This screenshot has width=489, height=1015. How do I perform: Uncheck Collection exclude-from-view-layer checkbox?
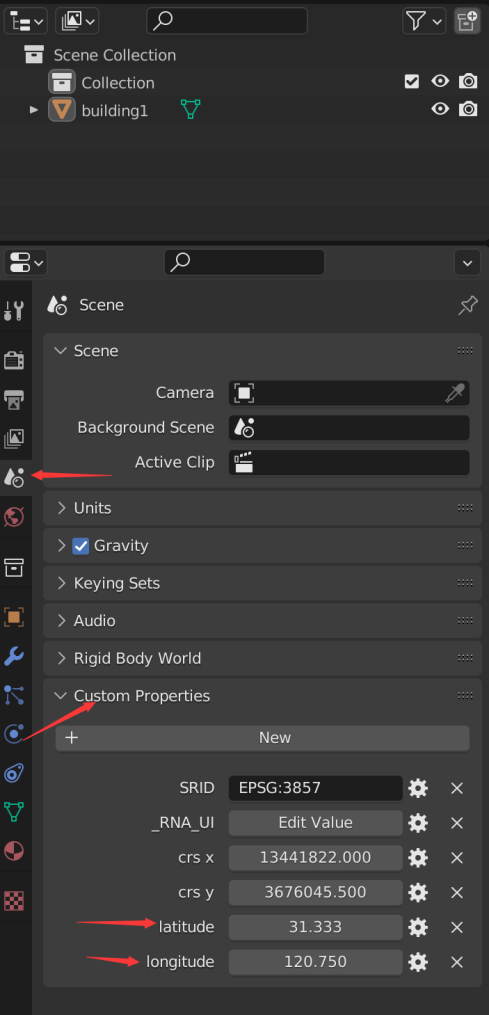pos(411,82)
